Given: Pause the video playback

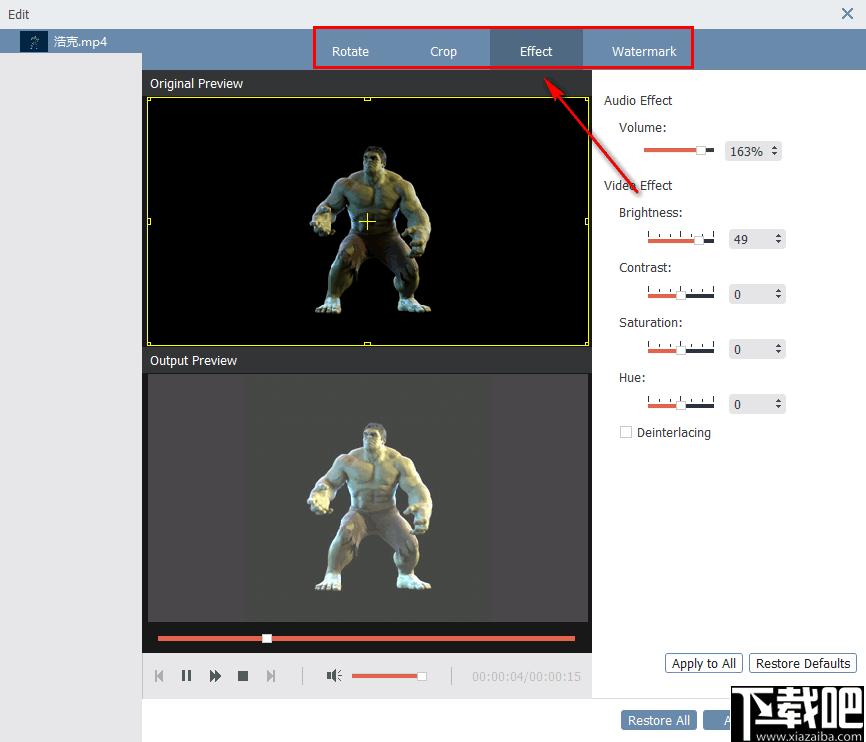Looking at the screenshot, I should pyautogui.click(x=186, y=676).
